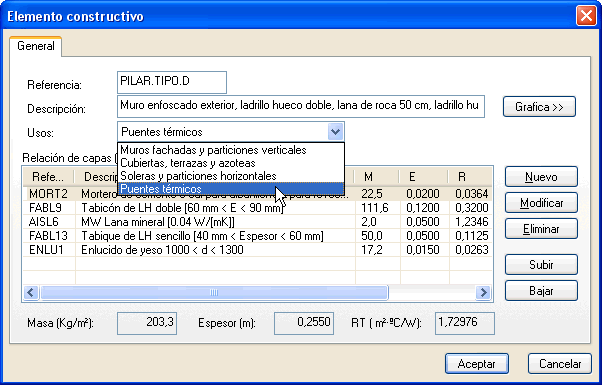Click into the Descripción text field
Screen dimensions: 602x385
301,106
